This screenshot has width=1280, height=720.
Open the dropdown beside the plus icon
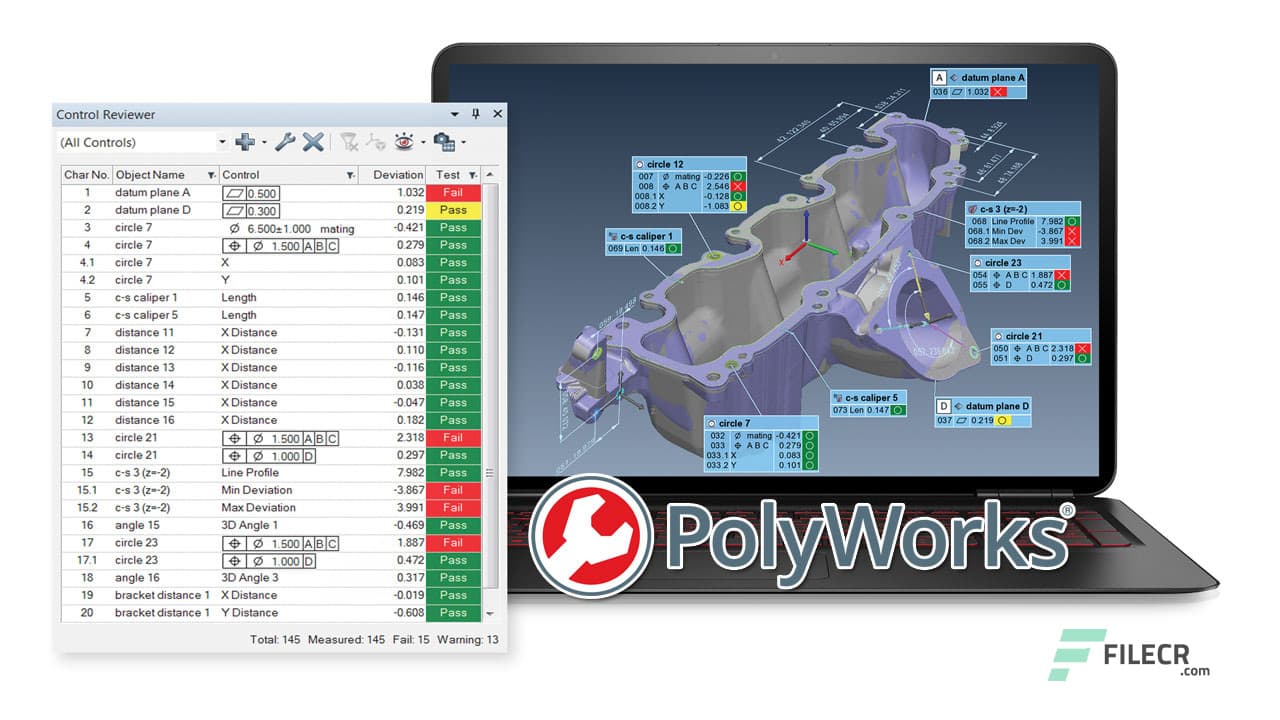264,143
